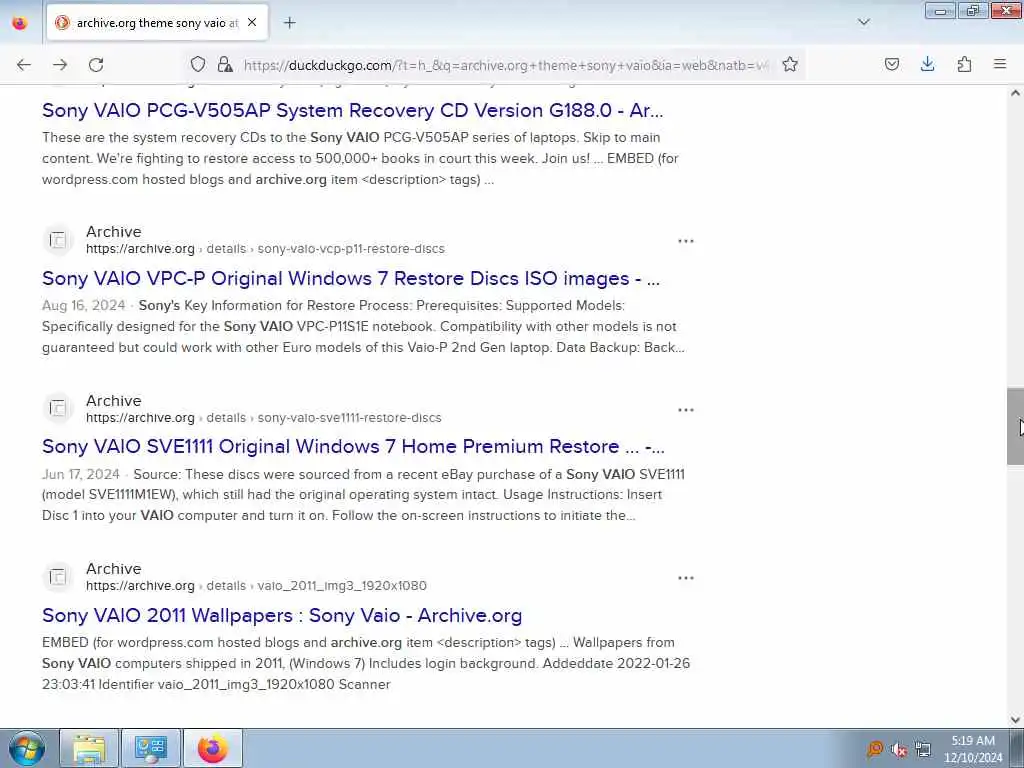Image resolution: width=1024 pixels, height=768 pixels.
Task: Open the Firefox application menu
Action: click(x=1000, y=64)
